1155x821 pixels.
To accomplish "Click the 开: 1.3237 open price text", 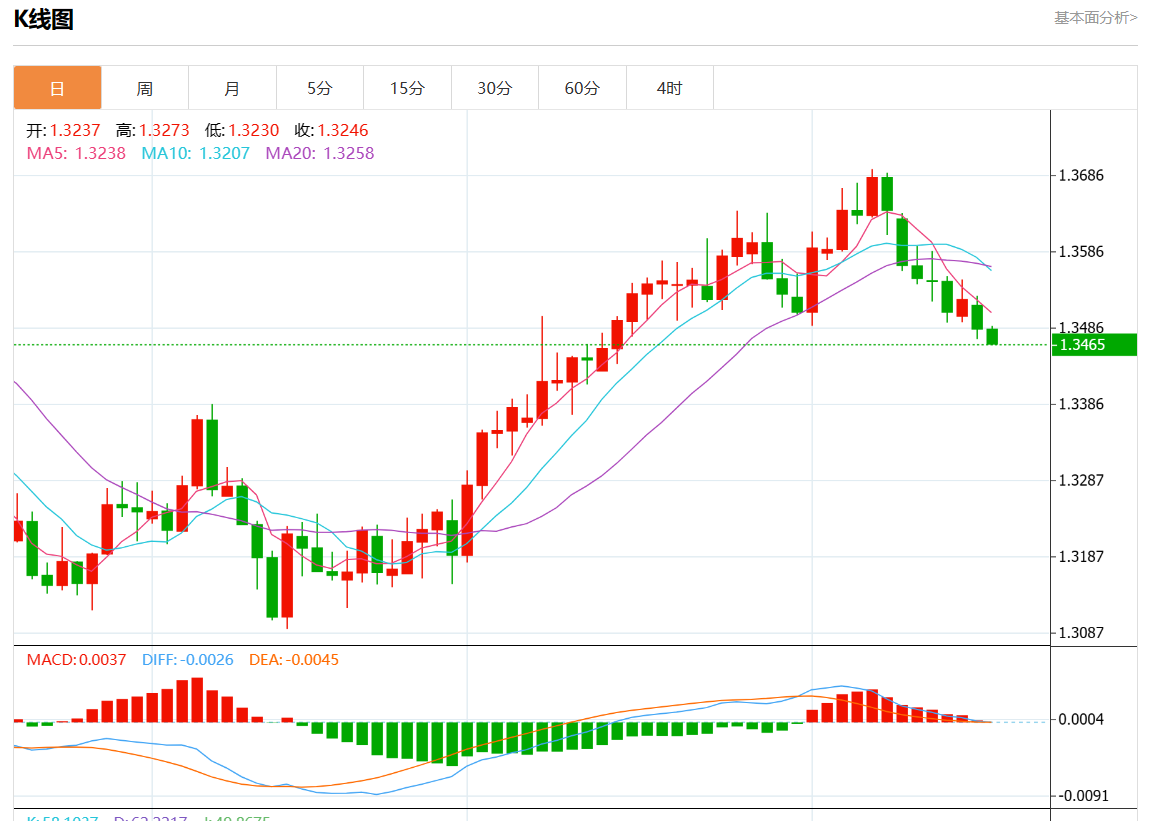I will 63,130.
